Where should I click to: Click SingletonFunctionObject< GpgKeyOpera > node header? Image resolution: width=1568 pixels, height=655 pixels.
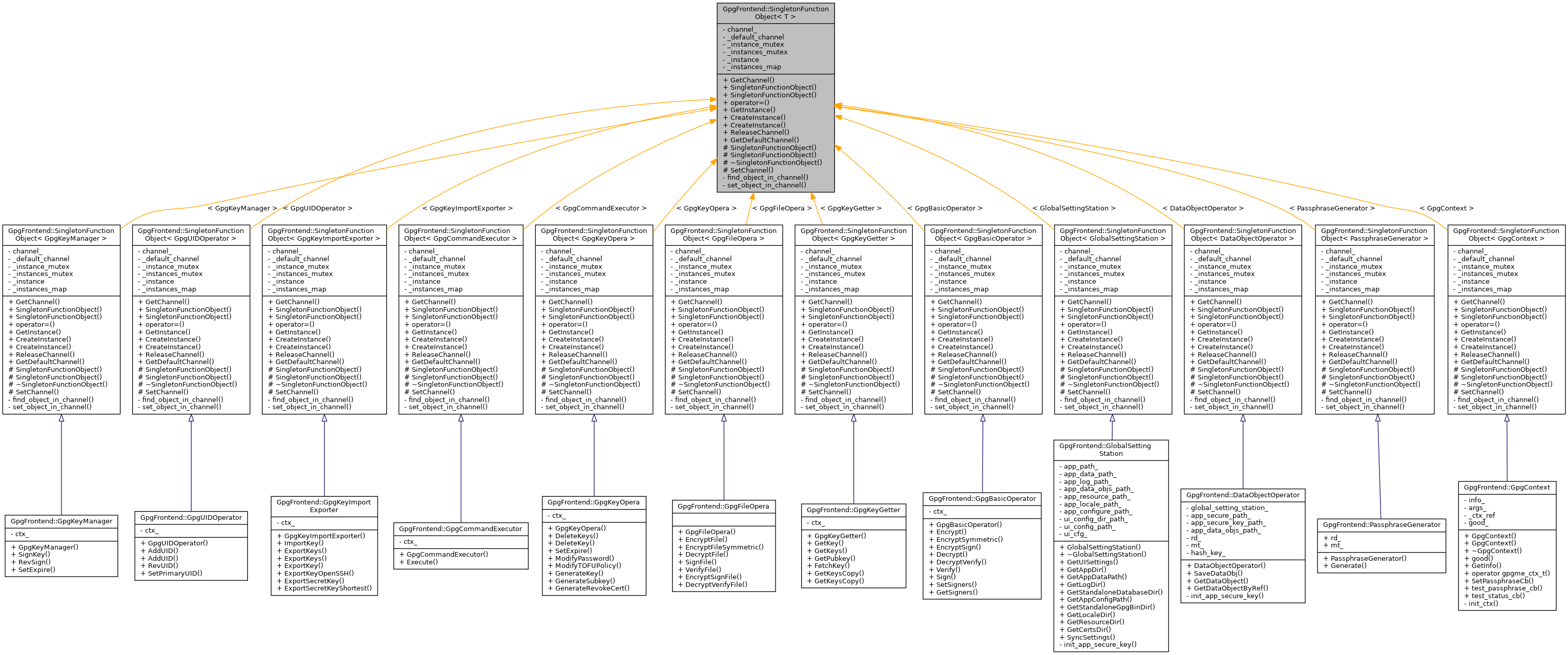click(x=594, y=235)
